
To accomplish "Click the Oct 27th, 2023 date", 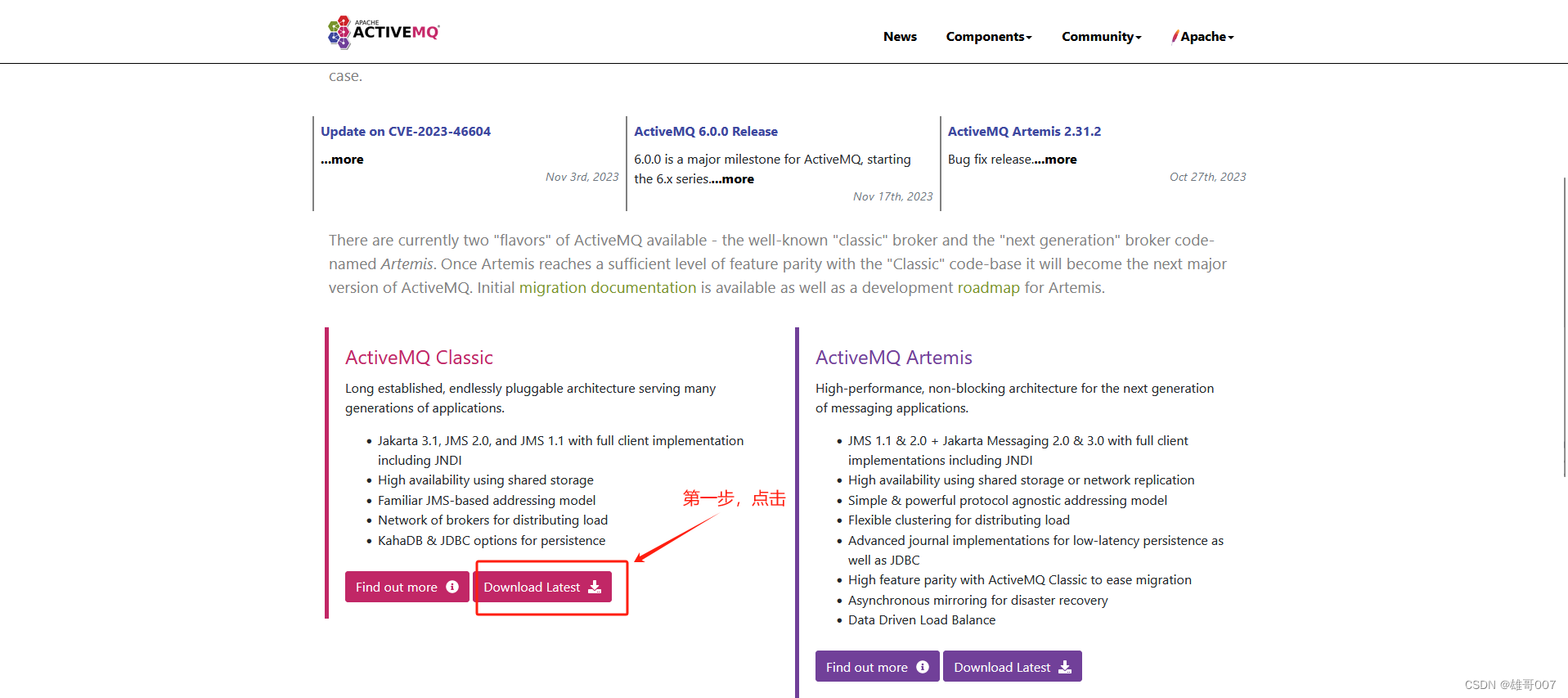I will coord(1208,177).
